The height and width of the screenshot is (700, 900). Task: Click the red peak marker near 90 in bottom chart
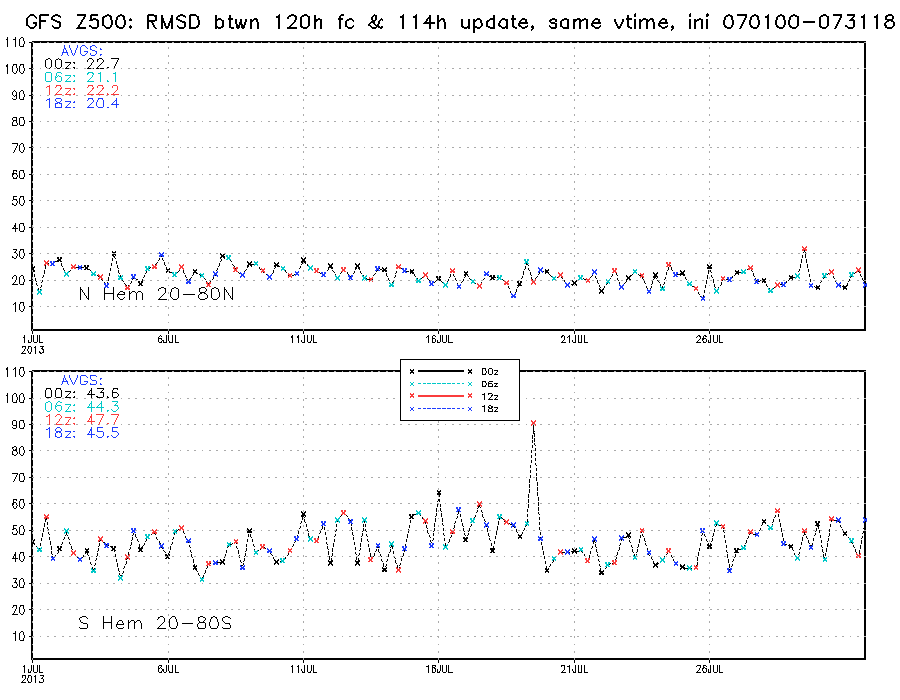[x=534, y=423]
